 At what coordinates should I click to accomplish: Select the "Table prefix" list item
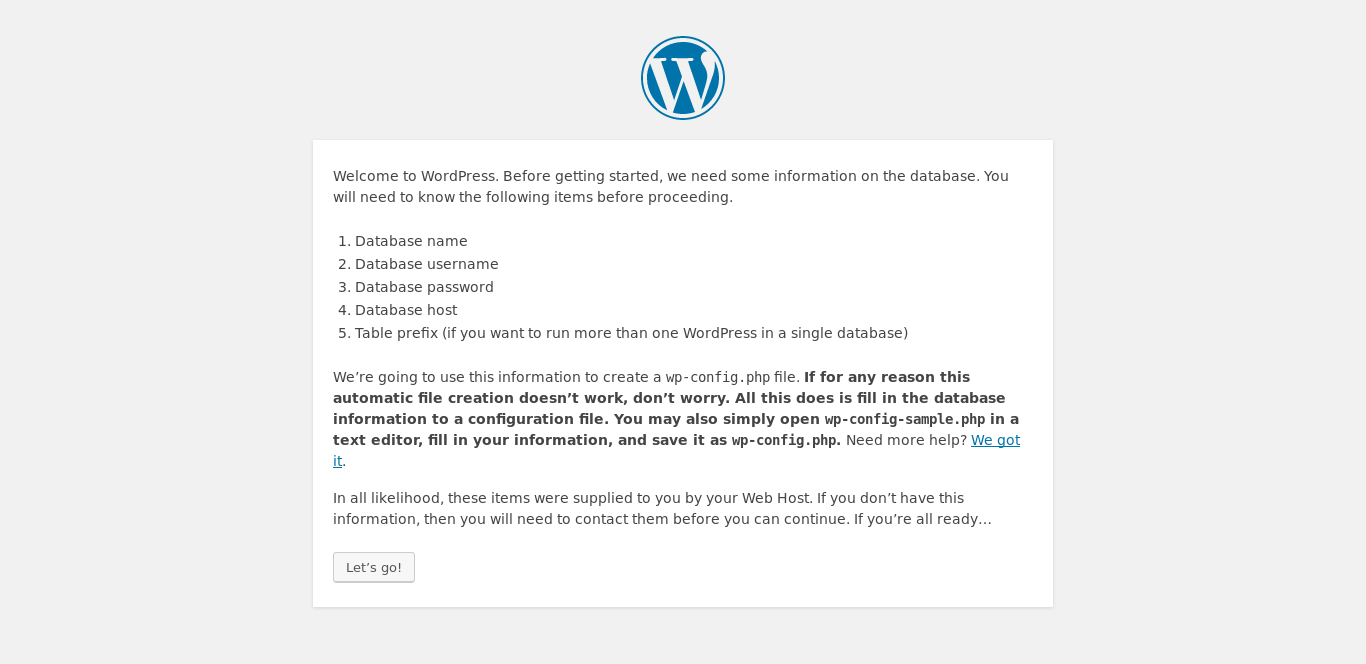point(631,333)
